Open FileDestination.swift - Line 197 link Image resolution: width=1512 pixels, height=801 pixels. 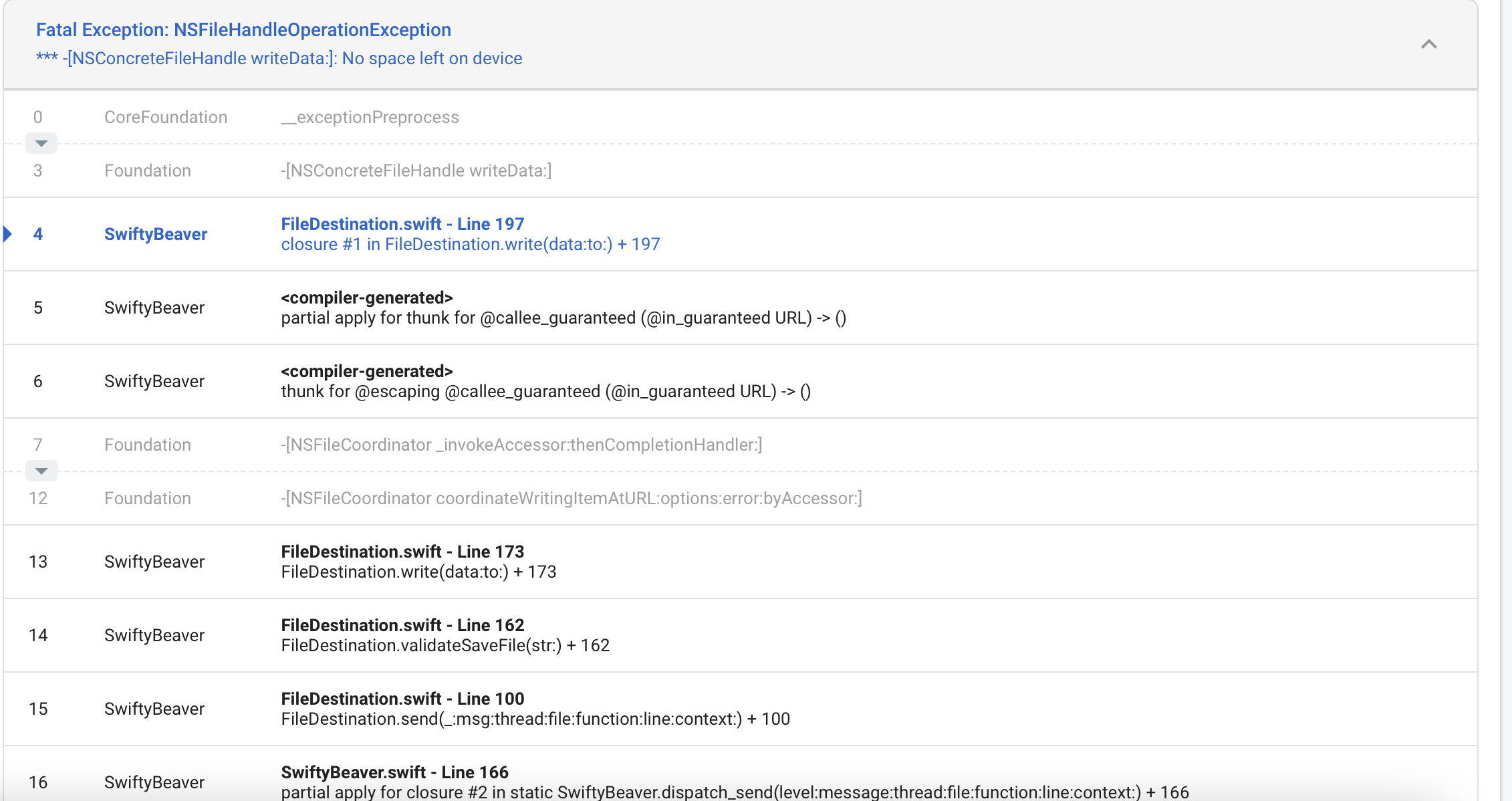pyautogui.click(x=402, y=224)
